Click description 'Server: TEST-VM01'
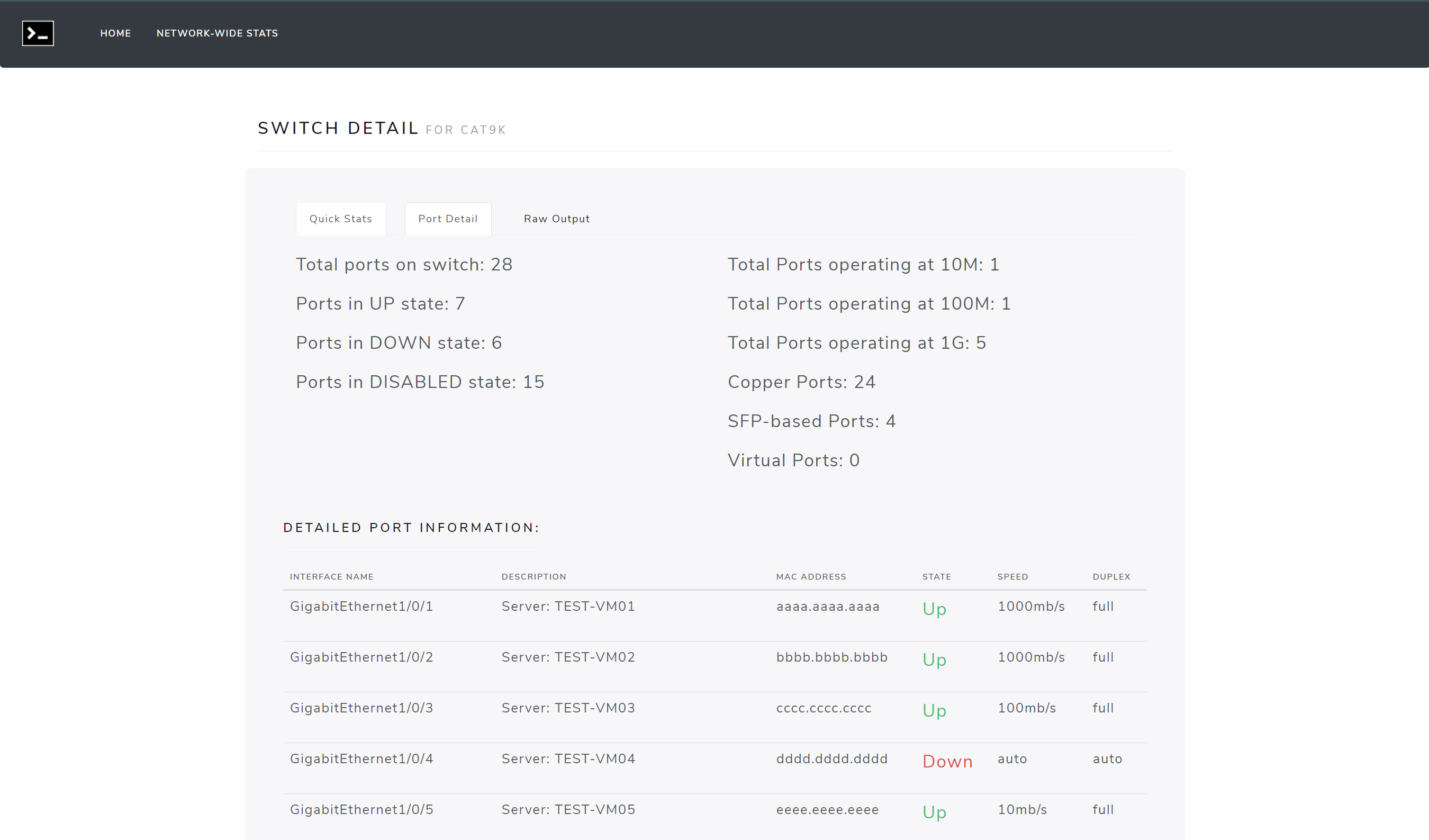1429x840 pixels. (x=568, y=607)
